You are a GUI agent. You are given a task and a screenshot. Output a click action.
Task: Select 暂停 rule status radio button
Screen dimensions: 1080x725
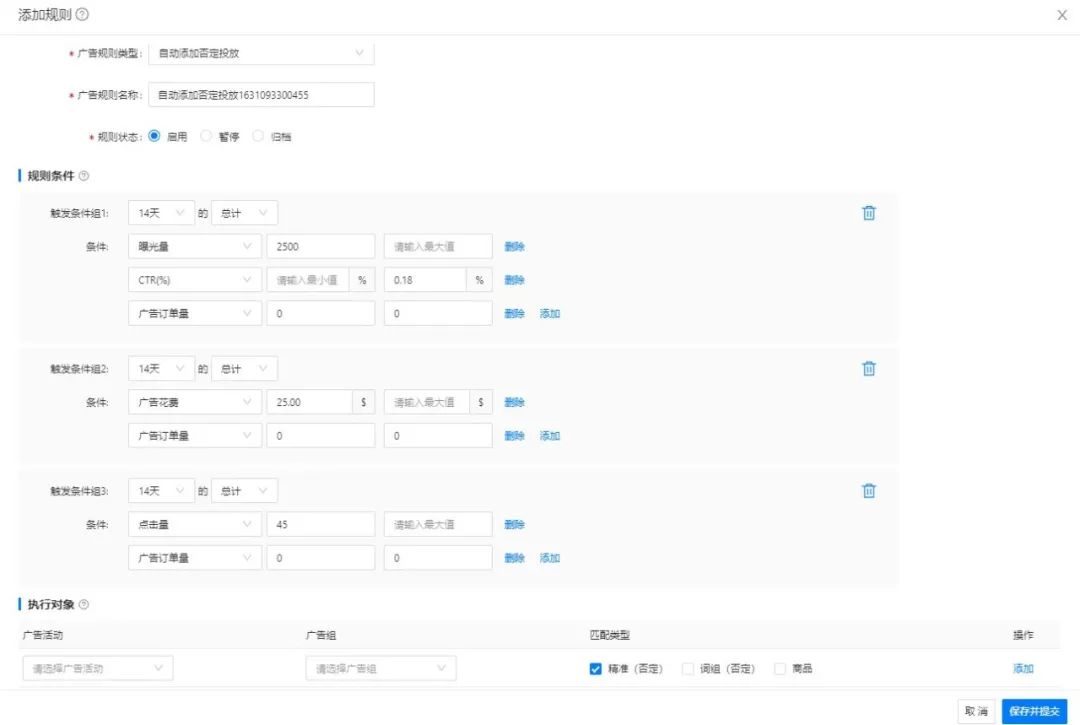point(207,137)
